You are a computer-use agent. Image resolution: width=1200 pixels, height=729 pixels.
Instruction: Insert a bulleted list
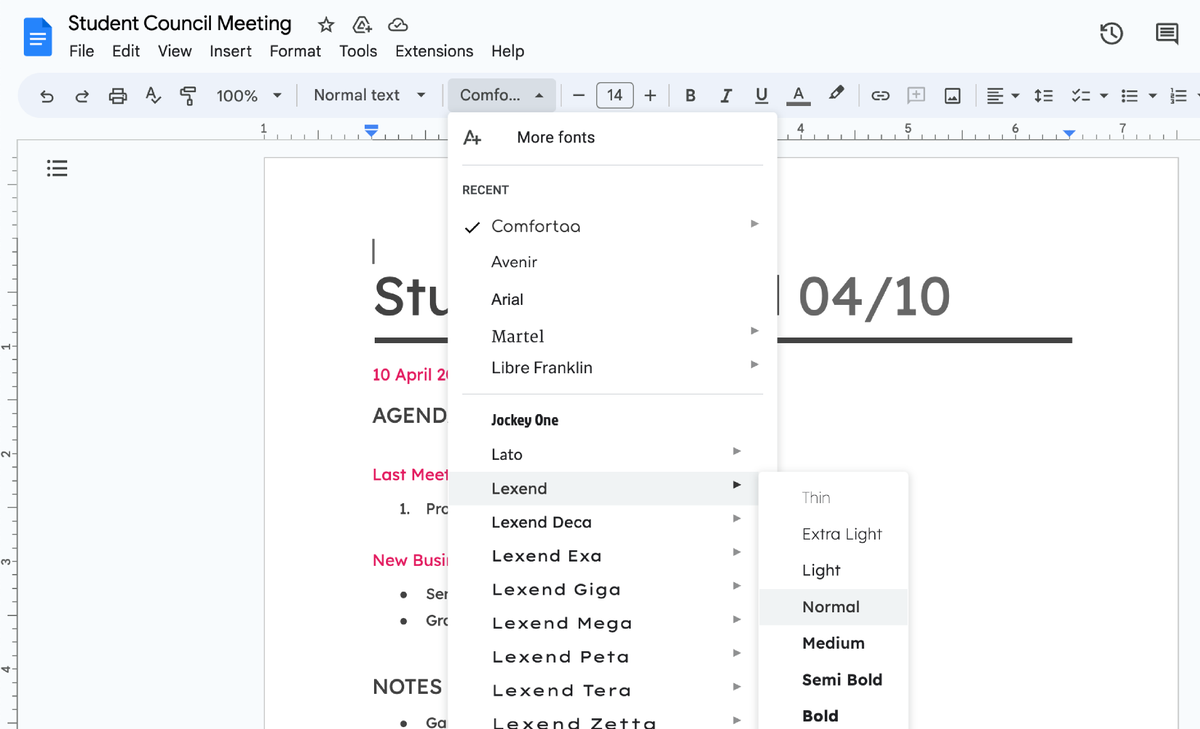1130,96
